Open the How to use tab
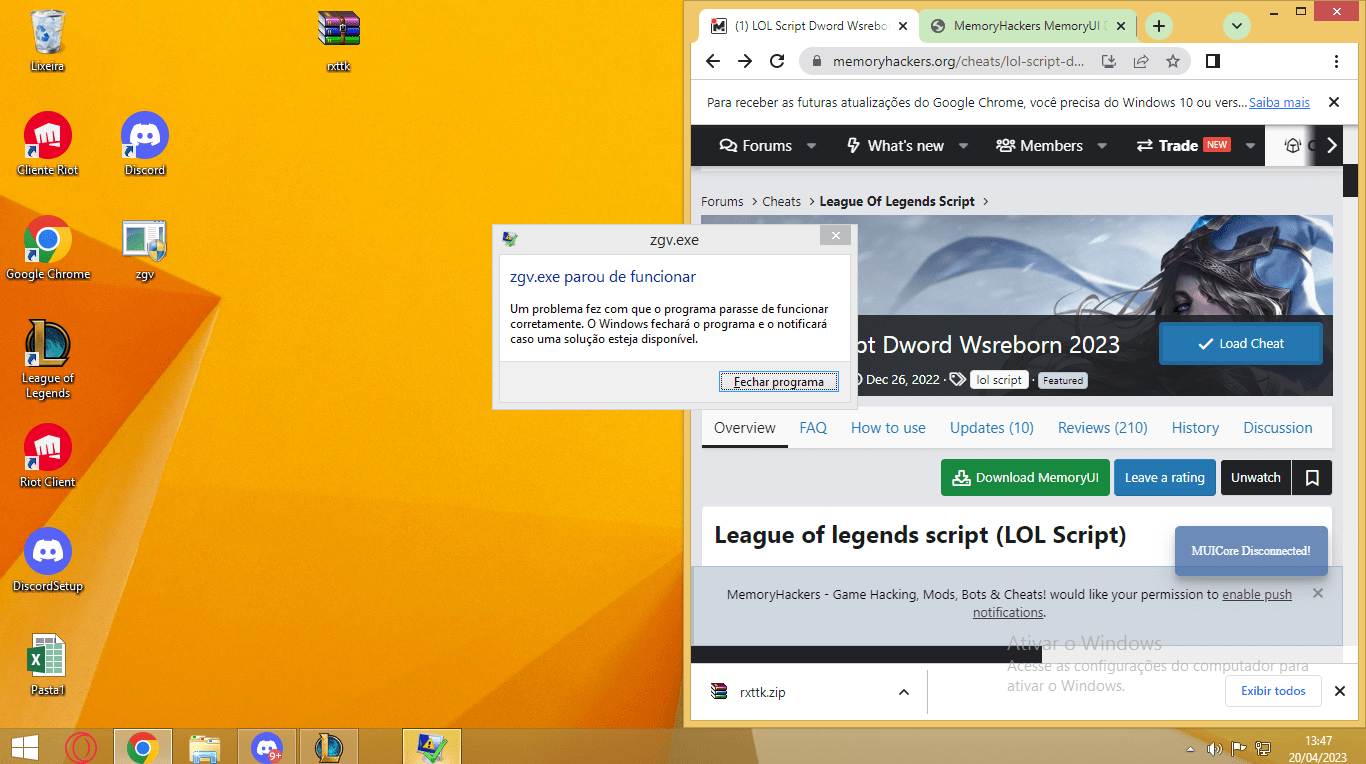Screen dimensions: 1366x764 click(x=888, y=428)
